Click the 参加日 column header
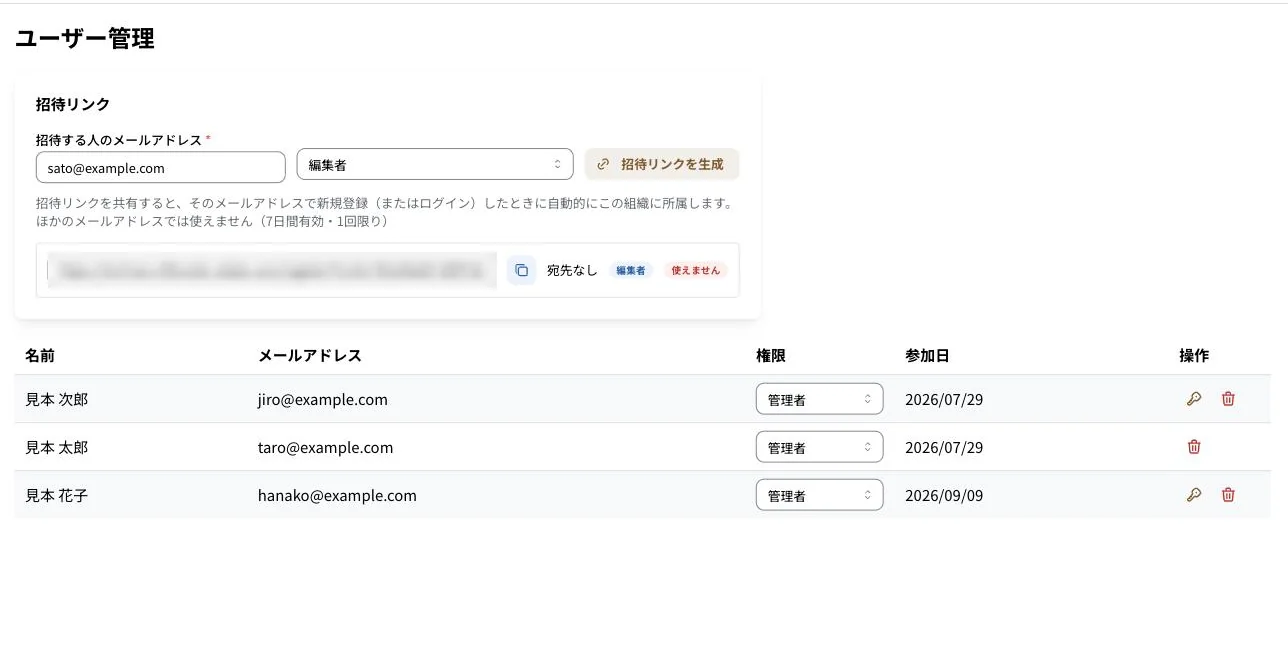The width and height of the screenshot is (1288, 647). [x=927, y=355]
